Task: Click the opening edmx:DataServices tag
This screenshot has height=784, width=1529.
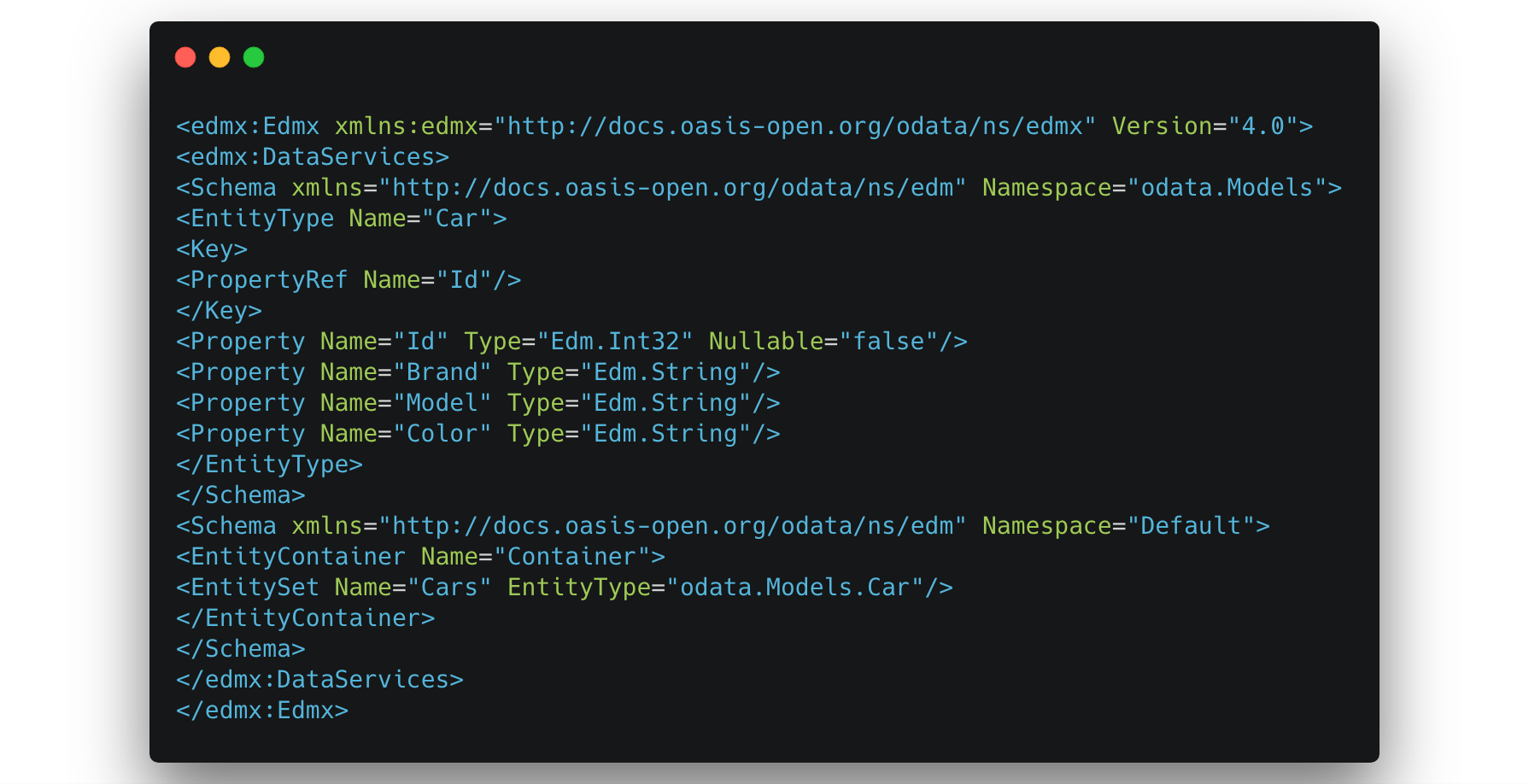Action: click(x=313, y=157)
